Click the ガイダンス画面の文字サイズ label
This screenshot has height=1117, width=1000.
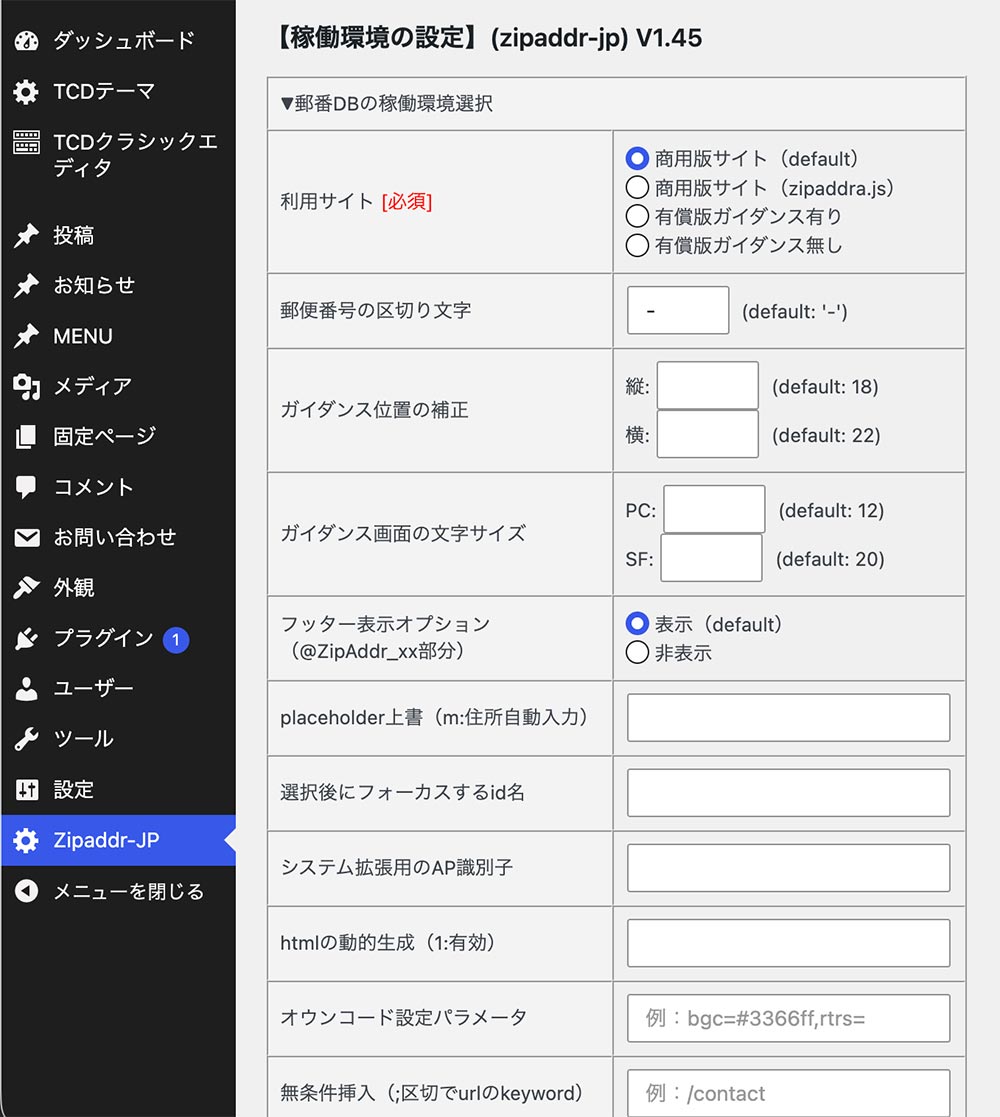pos(403,534)
